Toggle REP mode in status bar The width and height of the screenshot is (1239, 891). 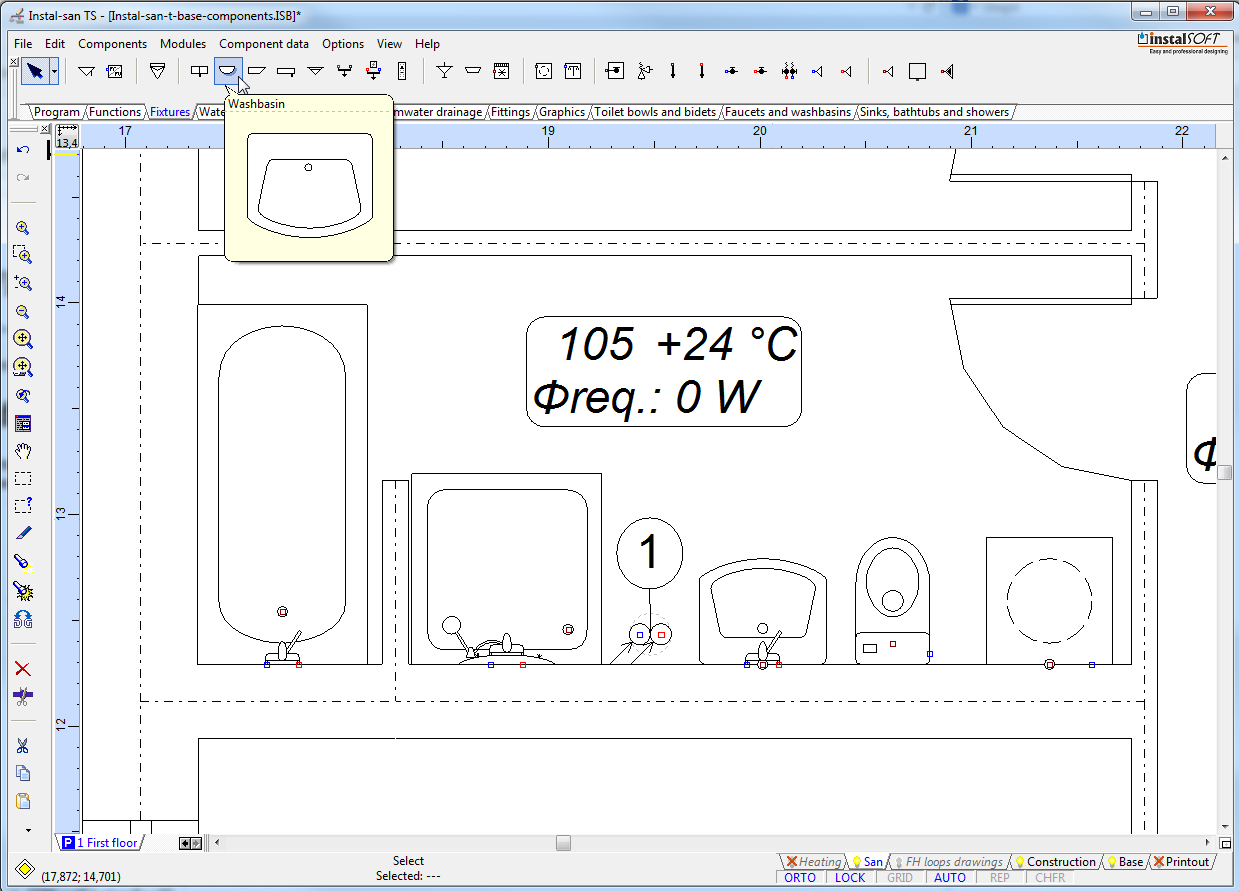point(1000,878)
